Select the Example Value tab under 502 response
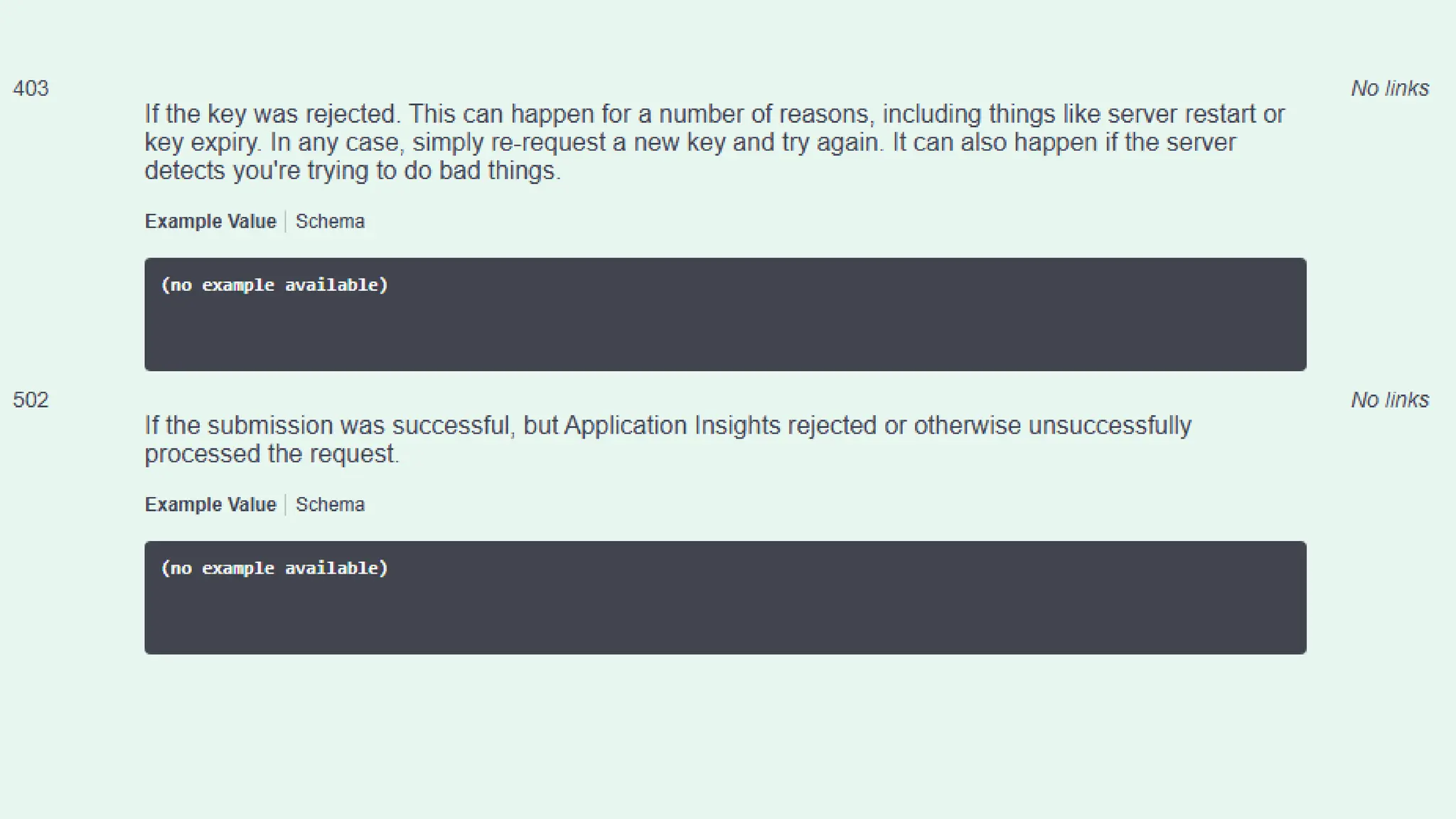The height and width of the screenshot is (819, 1456). [x=210, y=505]
